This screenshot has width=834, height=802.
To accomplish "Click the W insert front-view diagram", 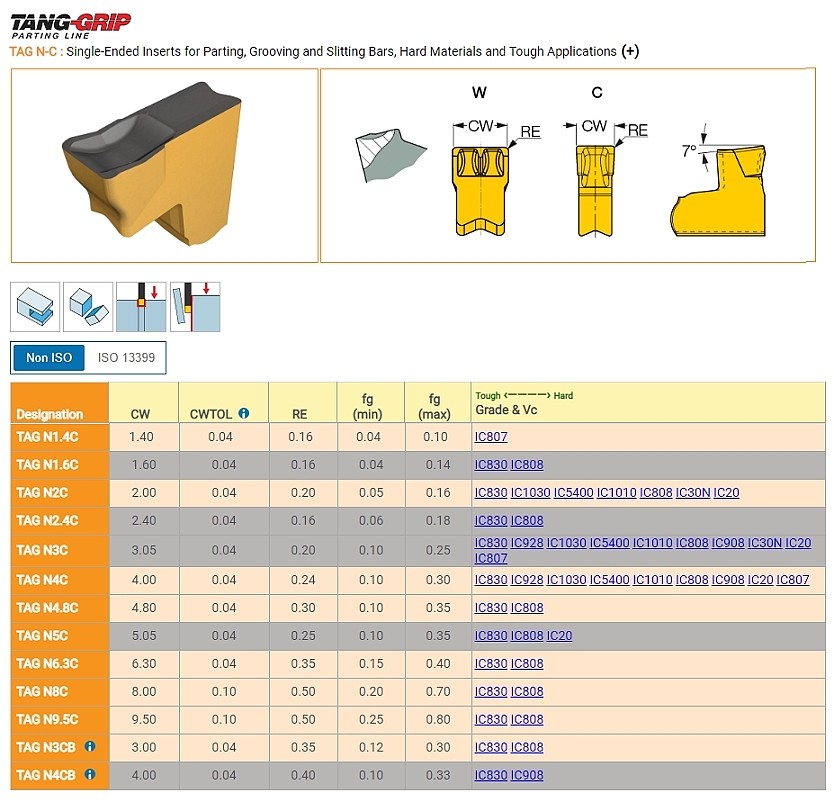I will (480, 190).
